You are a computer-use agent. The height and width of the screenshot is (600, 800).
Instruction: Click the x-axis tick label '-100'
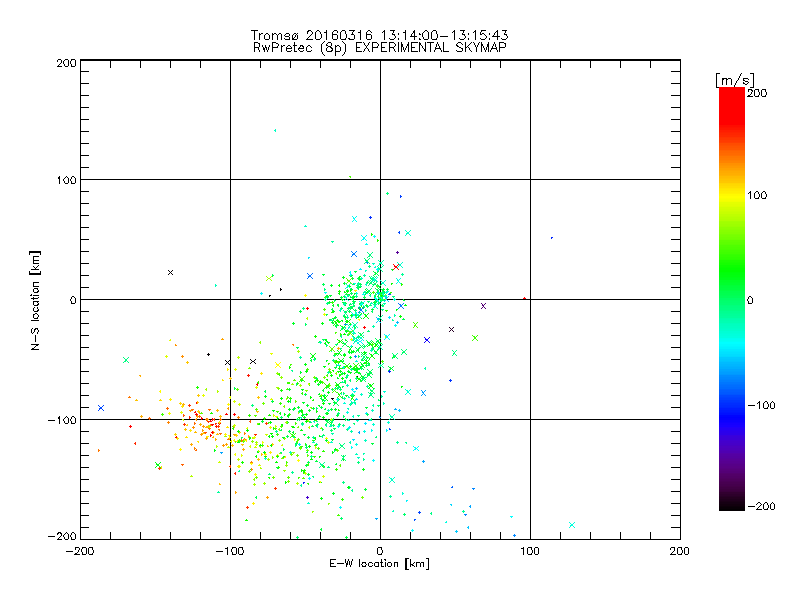230,551
